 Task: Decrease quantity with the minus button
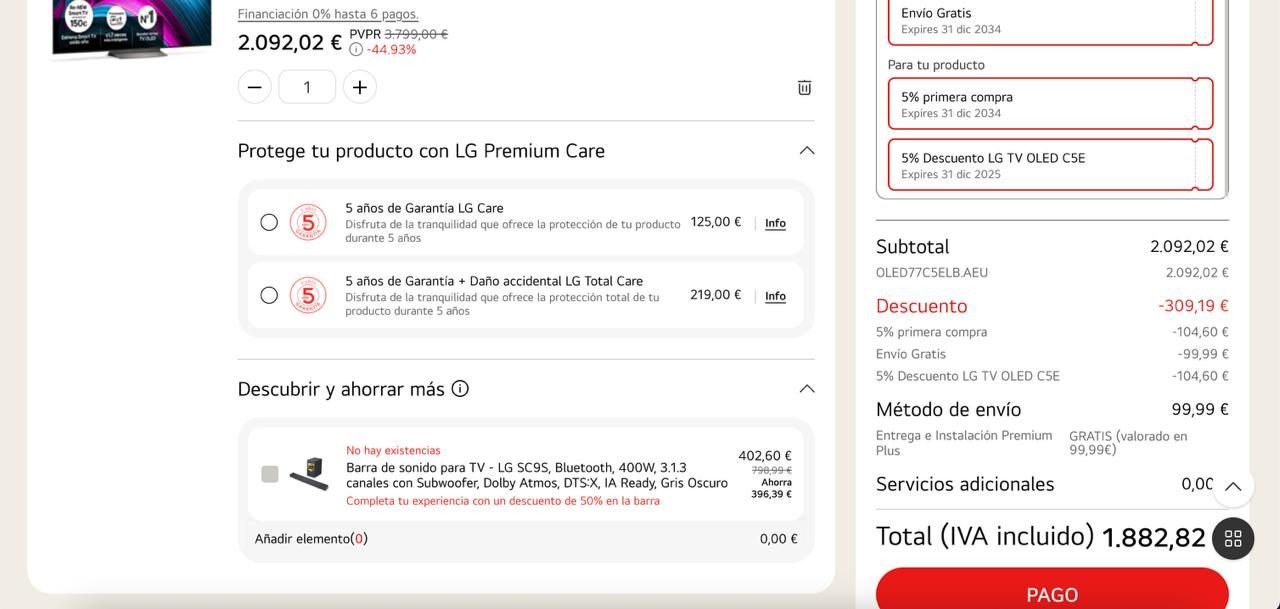click(x=255, y=87)
